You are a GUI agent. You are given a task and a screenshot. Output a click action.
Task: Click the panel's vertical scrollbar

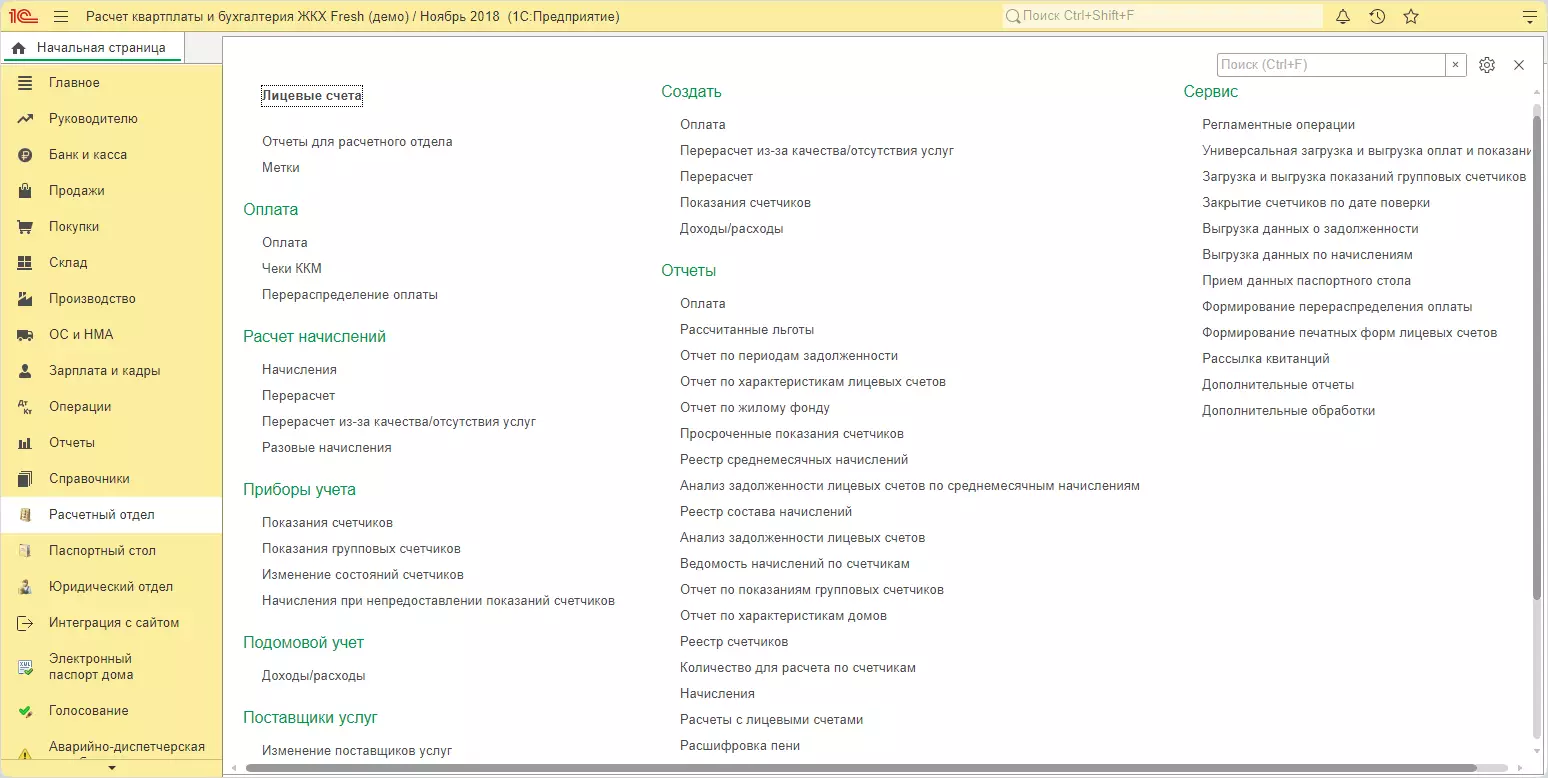(x=1538, y=359)
